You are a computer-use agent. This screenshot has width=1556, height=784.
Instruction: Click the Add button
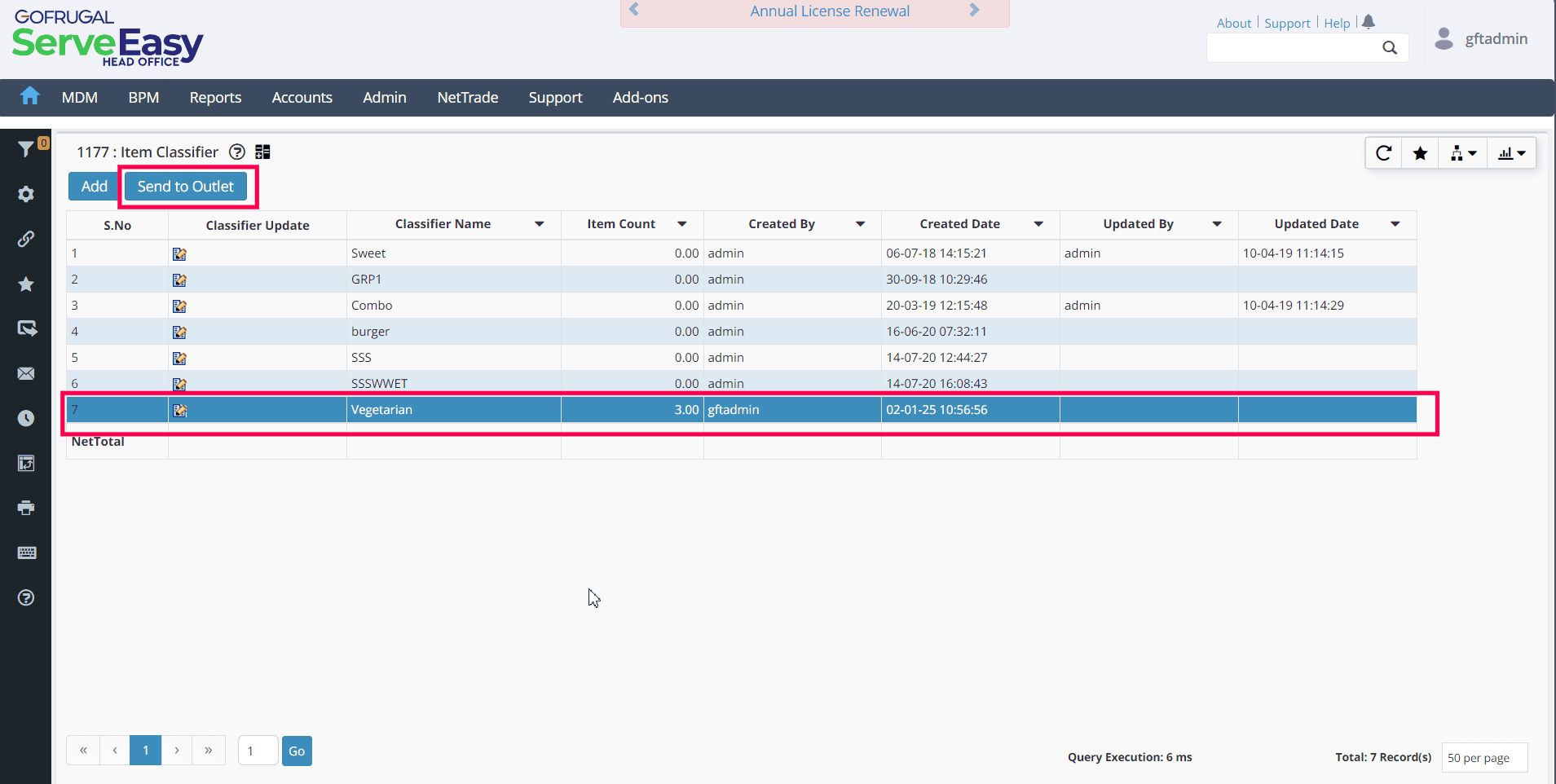tap(95, 187)
